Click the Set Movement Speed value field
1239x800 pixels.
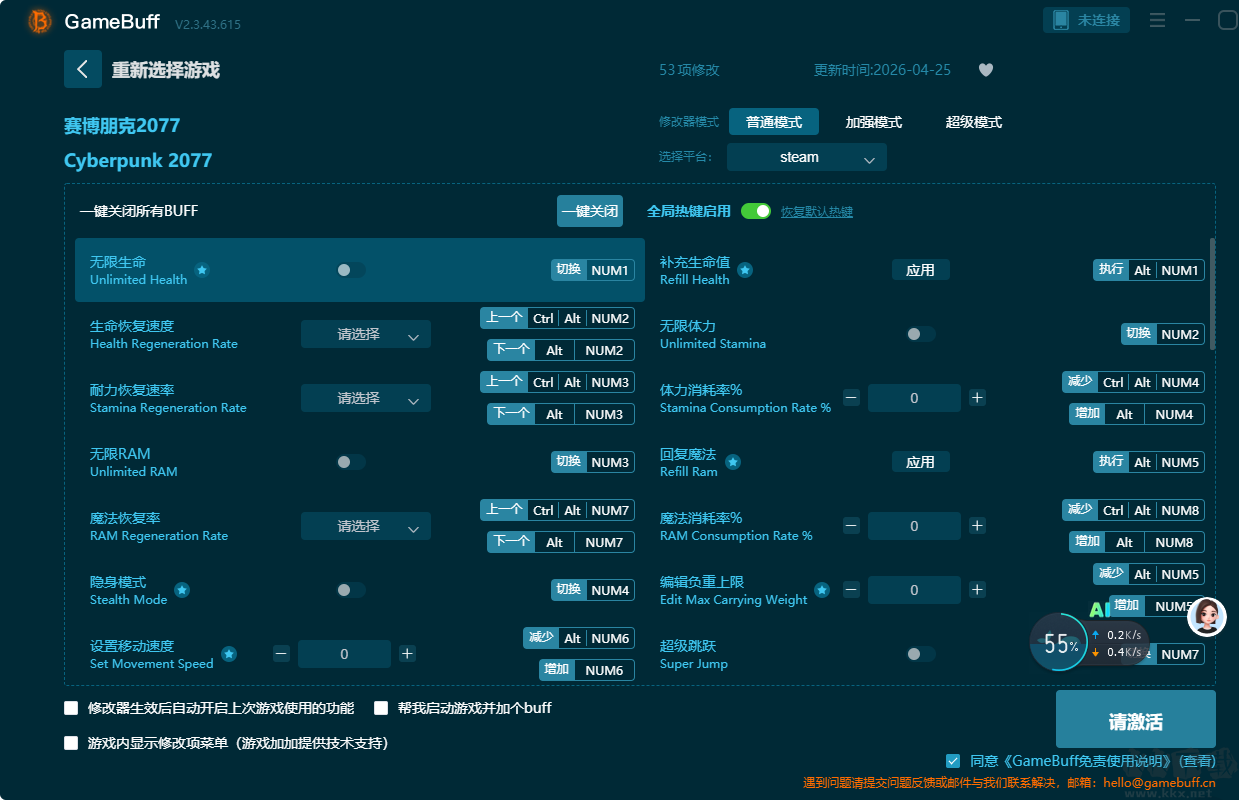click(344, 654)
